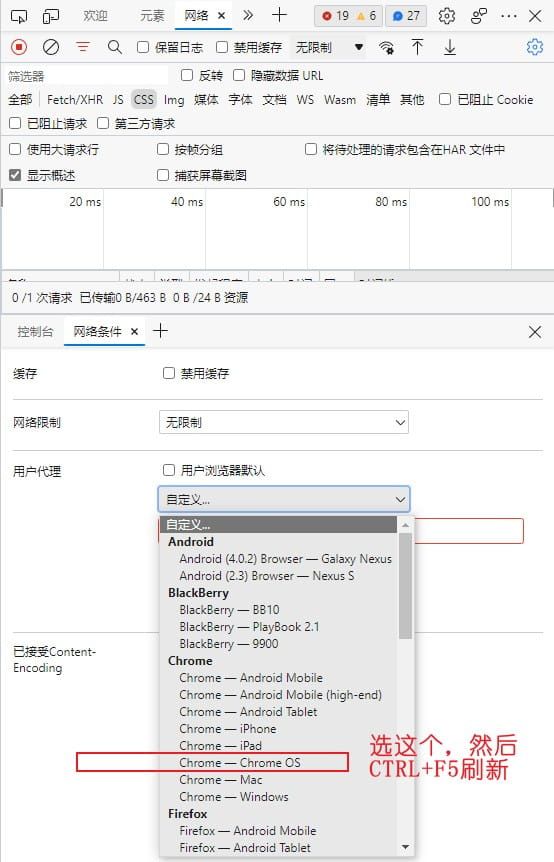
Task: Filter by JS requests
Action: pyautogui.click(x=118, y=100)
